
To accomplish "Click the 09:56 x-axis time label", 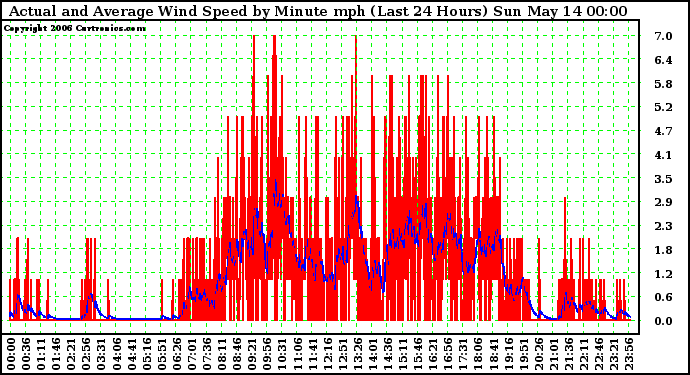I will [x=267, y=354].
